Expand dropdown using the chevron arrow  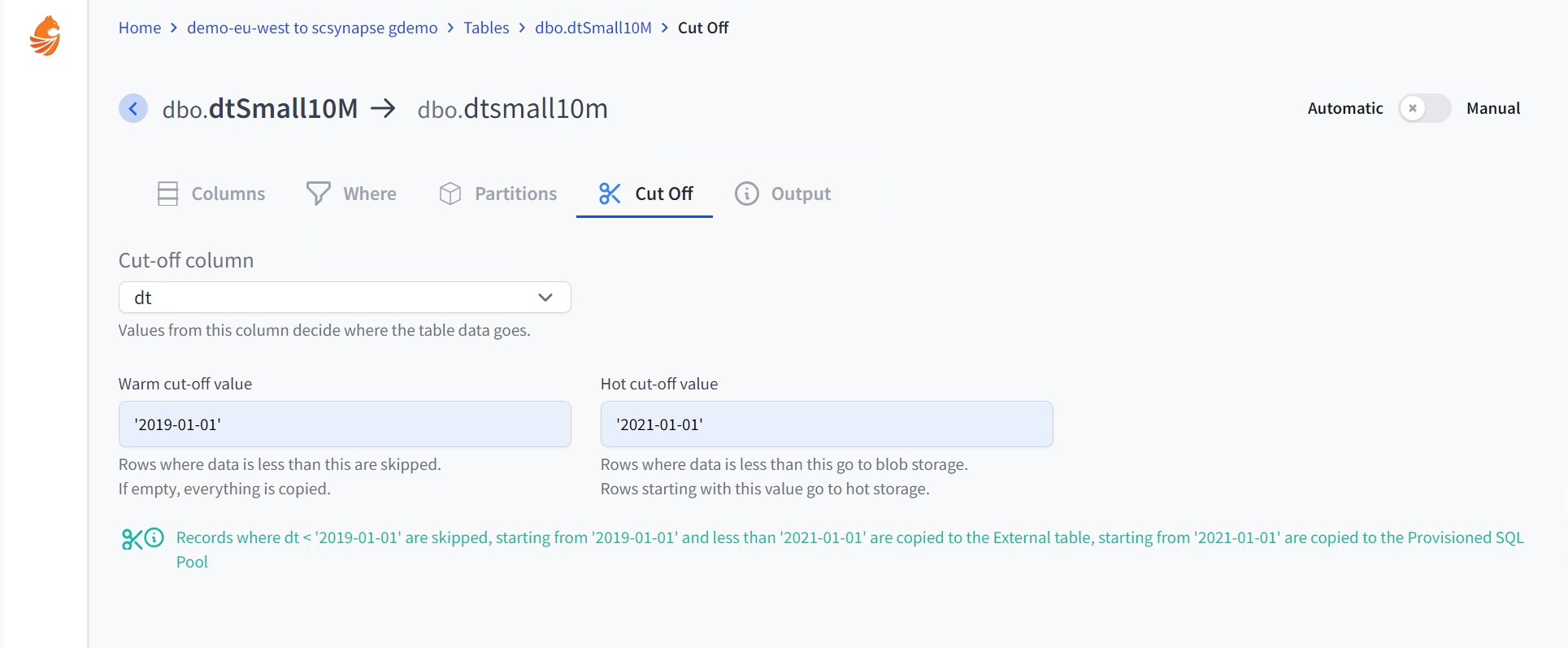[545, 298]
